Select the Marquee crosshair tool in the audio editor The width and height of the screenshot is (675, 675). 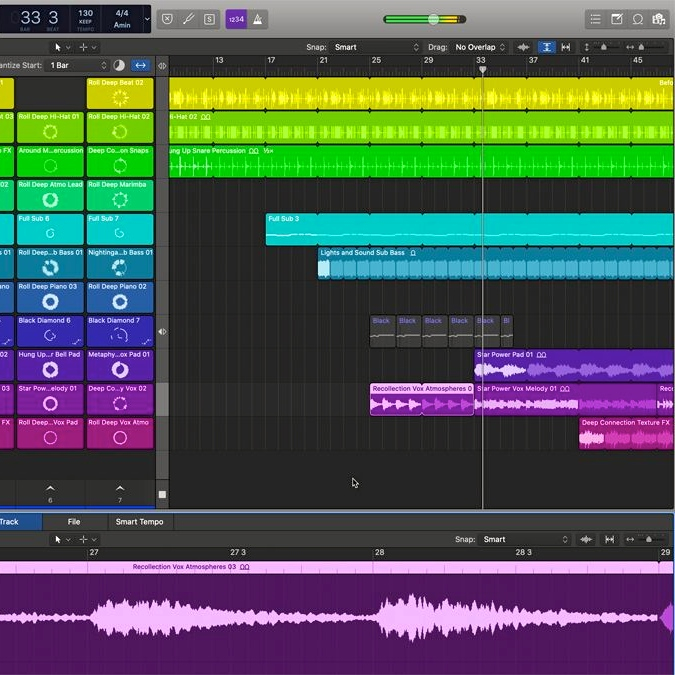coord(84,539)
